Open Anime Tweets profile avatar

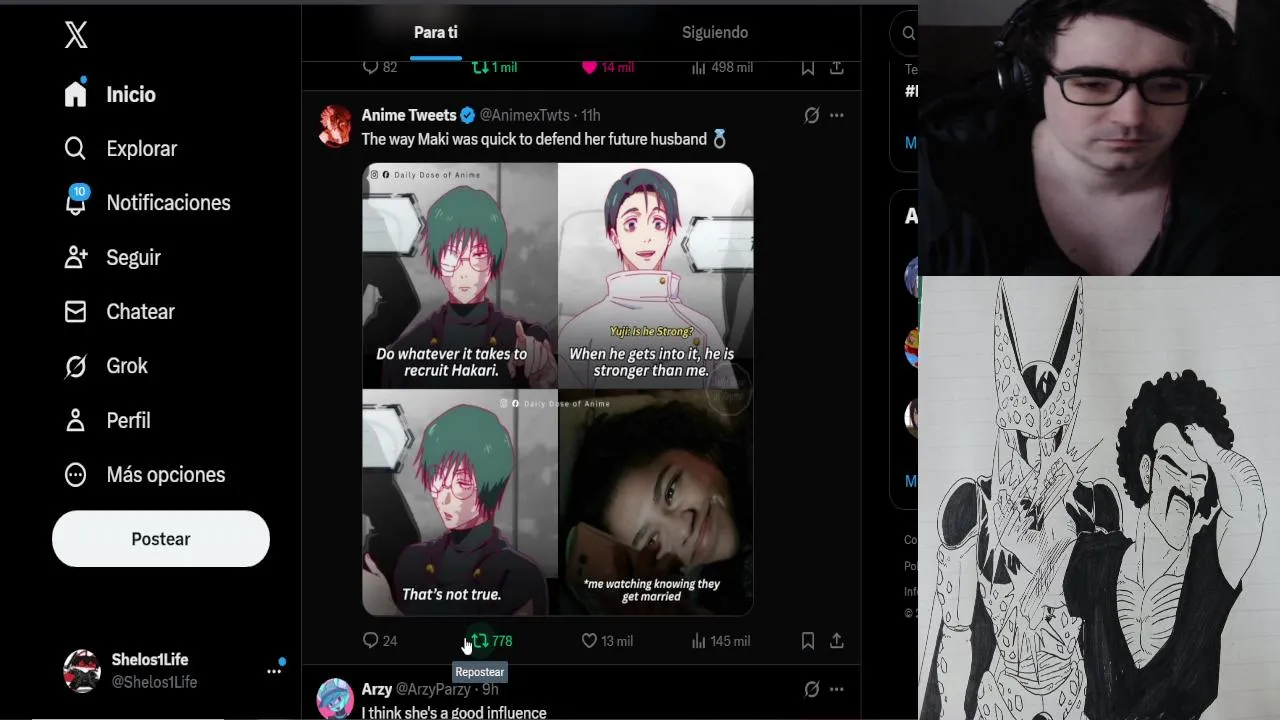(x=336, y=127)
